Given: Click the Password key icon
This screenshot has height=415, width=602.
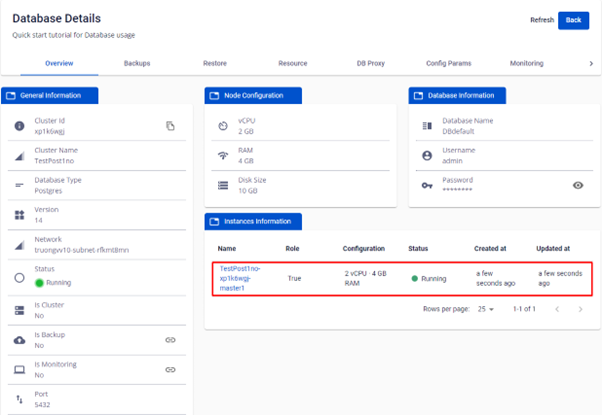Looking at the screenshot, I should (427, 185).
